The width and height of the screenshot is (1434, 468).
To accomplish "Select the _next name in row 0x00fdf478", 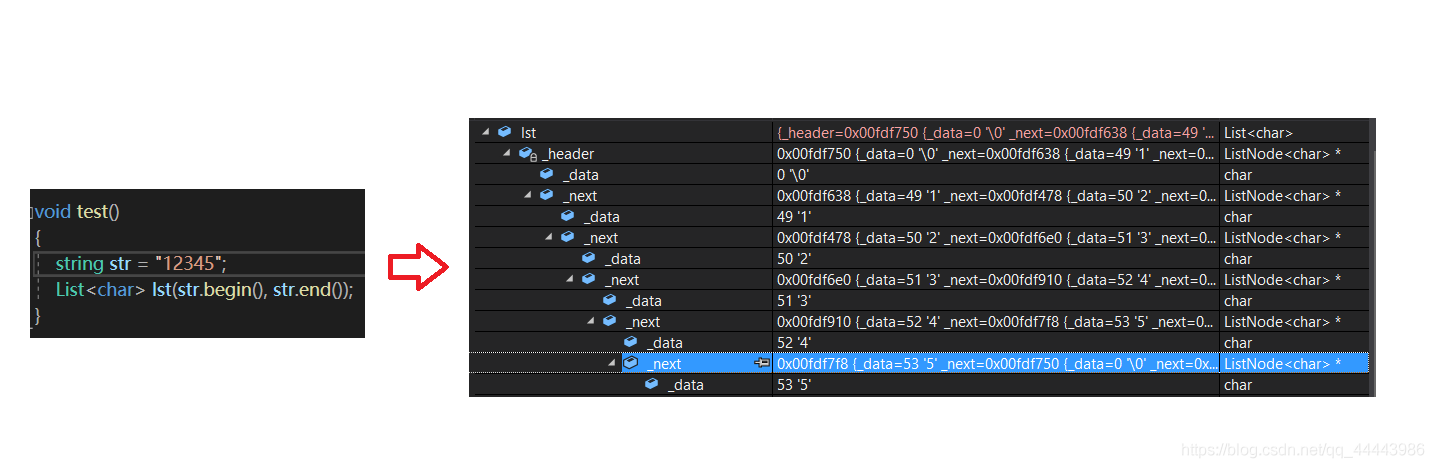I will click(x=600, y=238).
